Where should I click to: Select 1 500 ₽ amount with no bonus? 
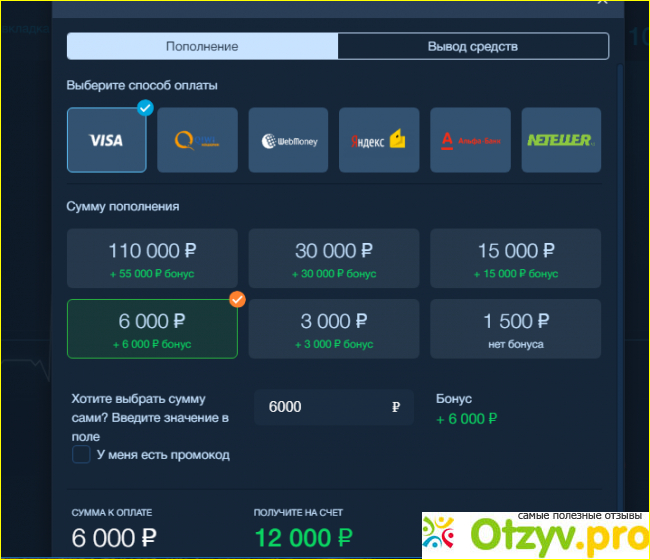[x=515, y=328]
